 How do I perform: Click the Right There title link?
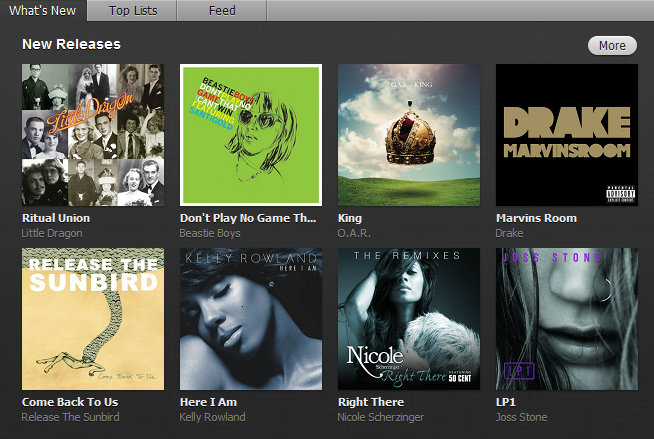371,402
